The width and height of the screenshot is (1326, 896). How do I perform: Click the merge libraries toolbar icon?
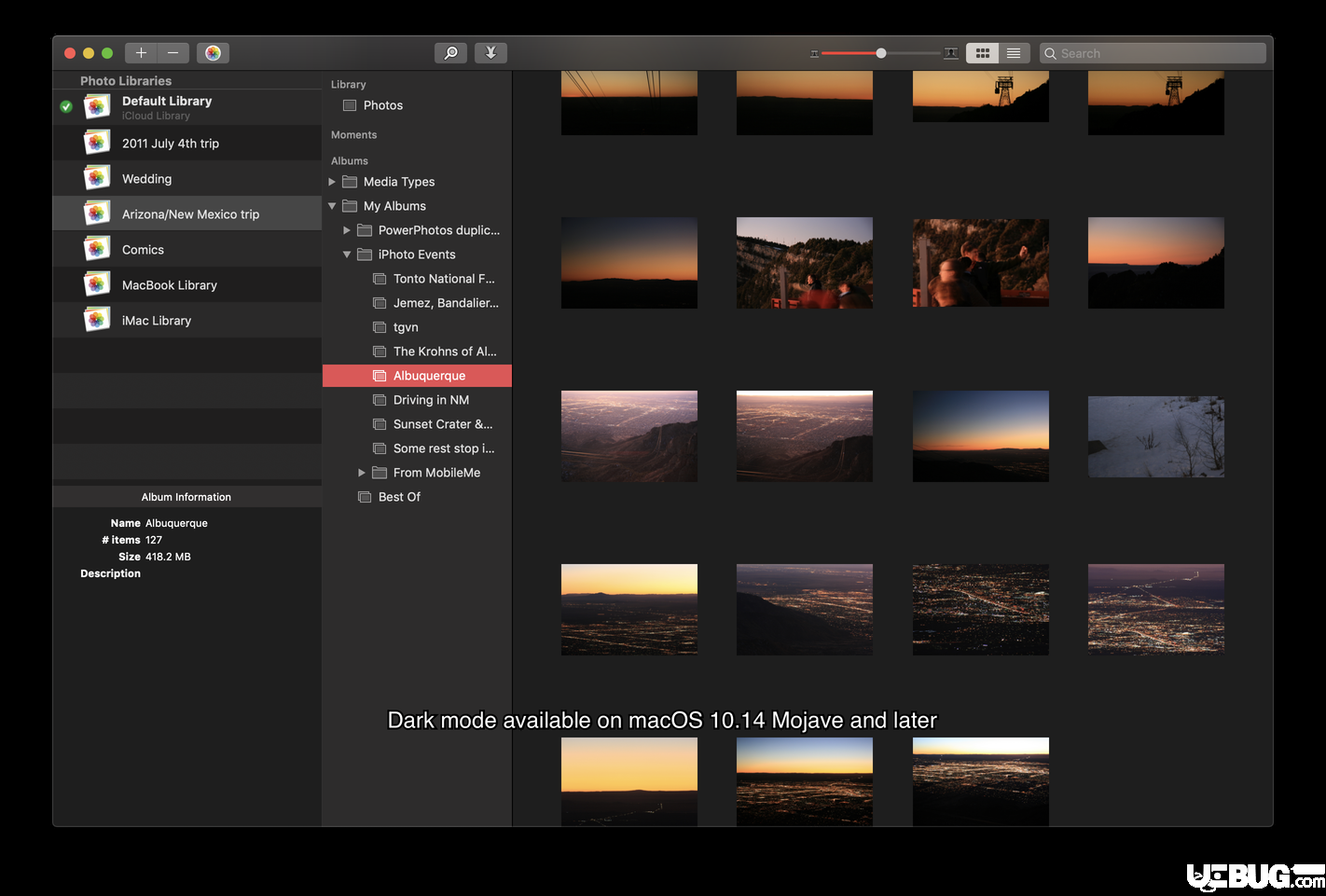coord(490,53)
